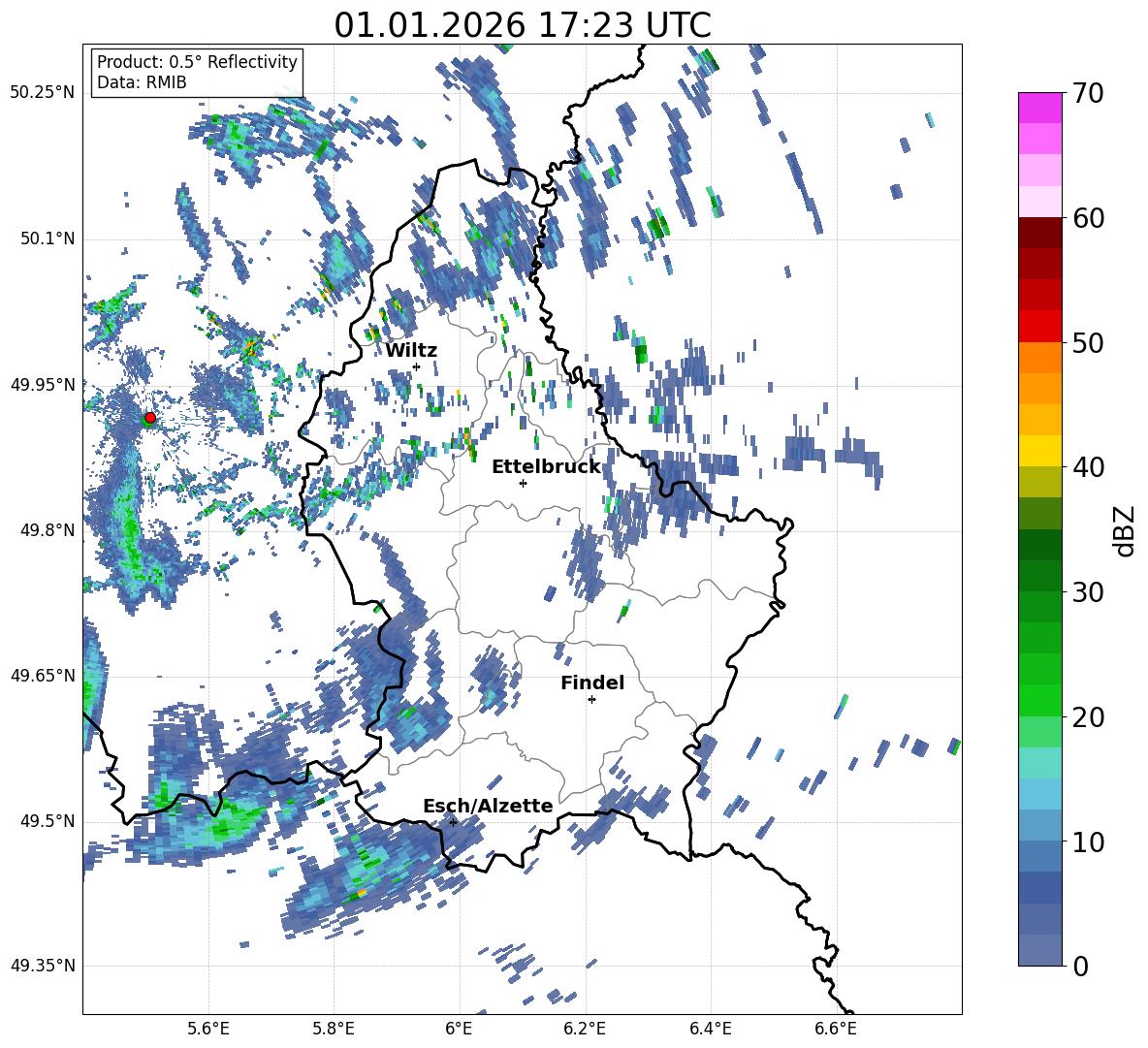Click the bright red colorbar segment near 50
Screen dimensions: 1148x1048
(1040, 327)
